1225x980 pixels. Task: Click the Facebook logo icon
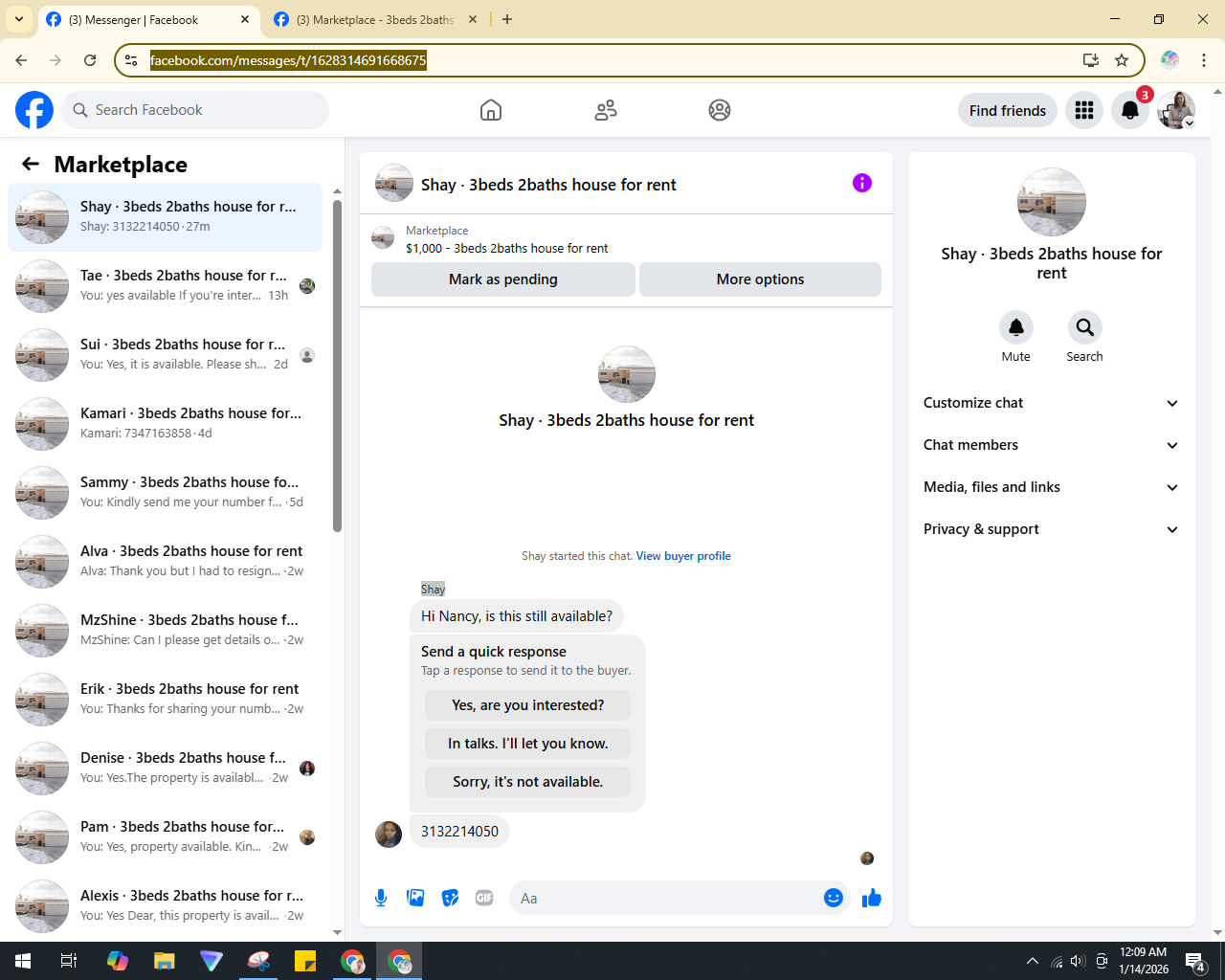tap(34, 110)
